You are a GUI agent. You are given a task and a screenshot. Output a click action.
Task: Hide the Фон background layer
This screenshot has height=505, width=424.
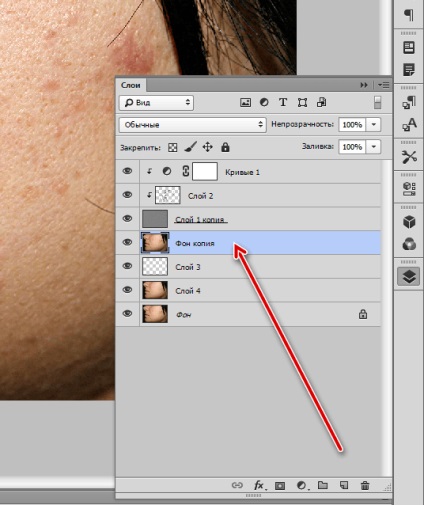(x=127, y=314)
